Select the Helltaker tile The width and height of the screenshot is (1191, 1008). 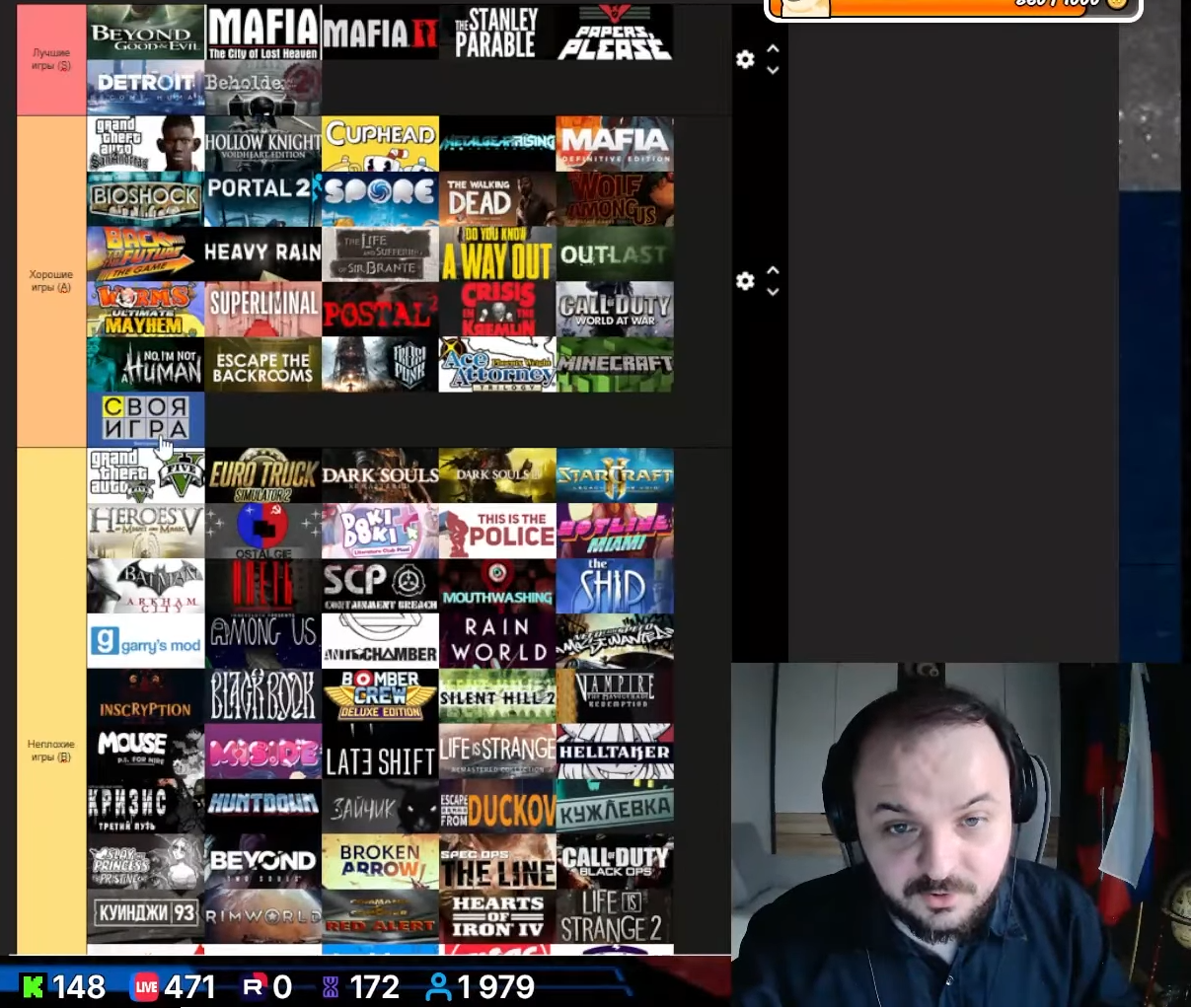(615, 752)
